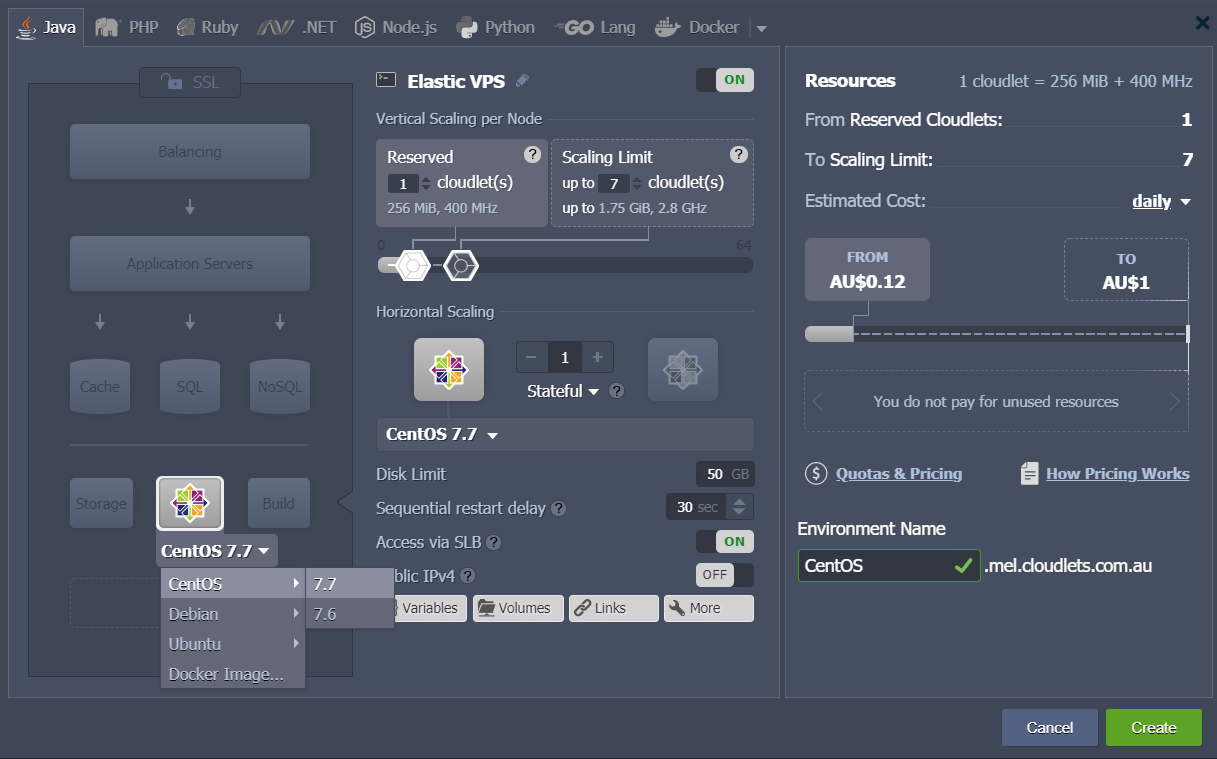Toggle the Access via SLB switch
The width and height of the screenshot is (1217, 759).
coord(725,541)
